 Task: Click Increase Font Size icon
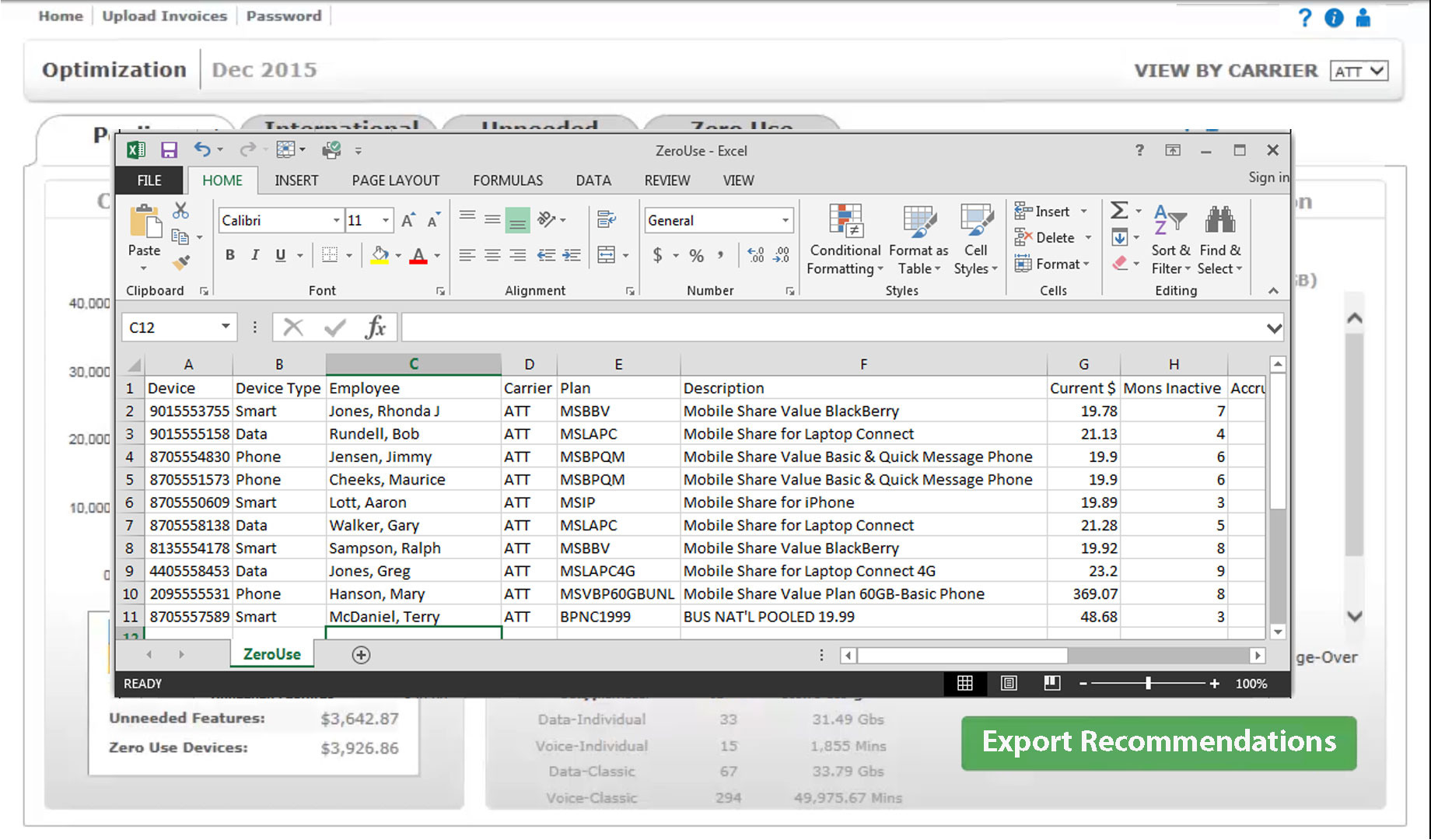[x=408, y=220]
